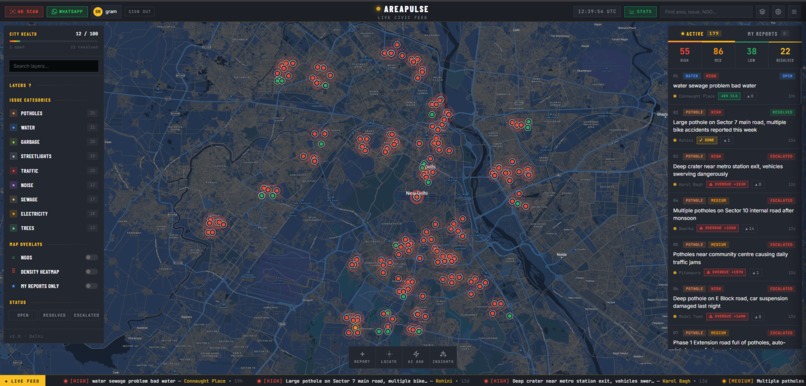Click the New Delhi map marker
The width and height of the screenshot is (806, 386).
[416, 197]
